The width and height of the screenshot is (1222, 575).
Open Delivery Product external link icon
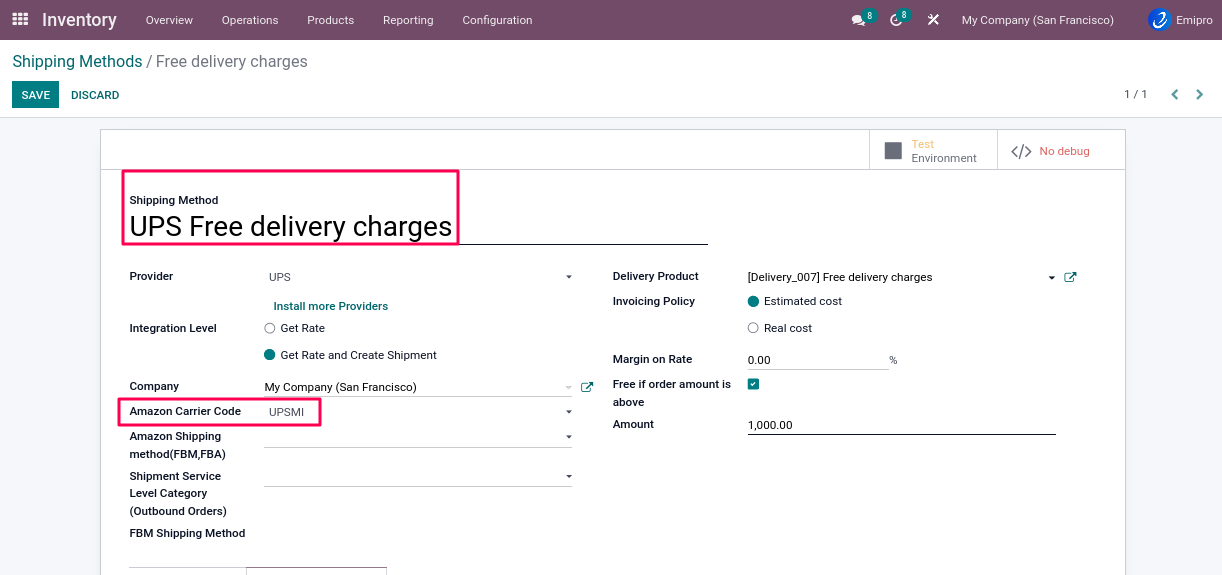click(1070, 277)
